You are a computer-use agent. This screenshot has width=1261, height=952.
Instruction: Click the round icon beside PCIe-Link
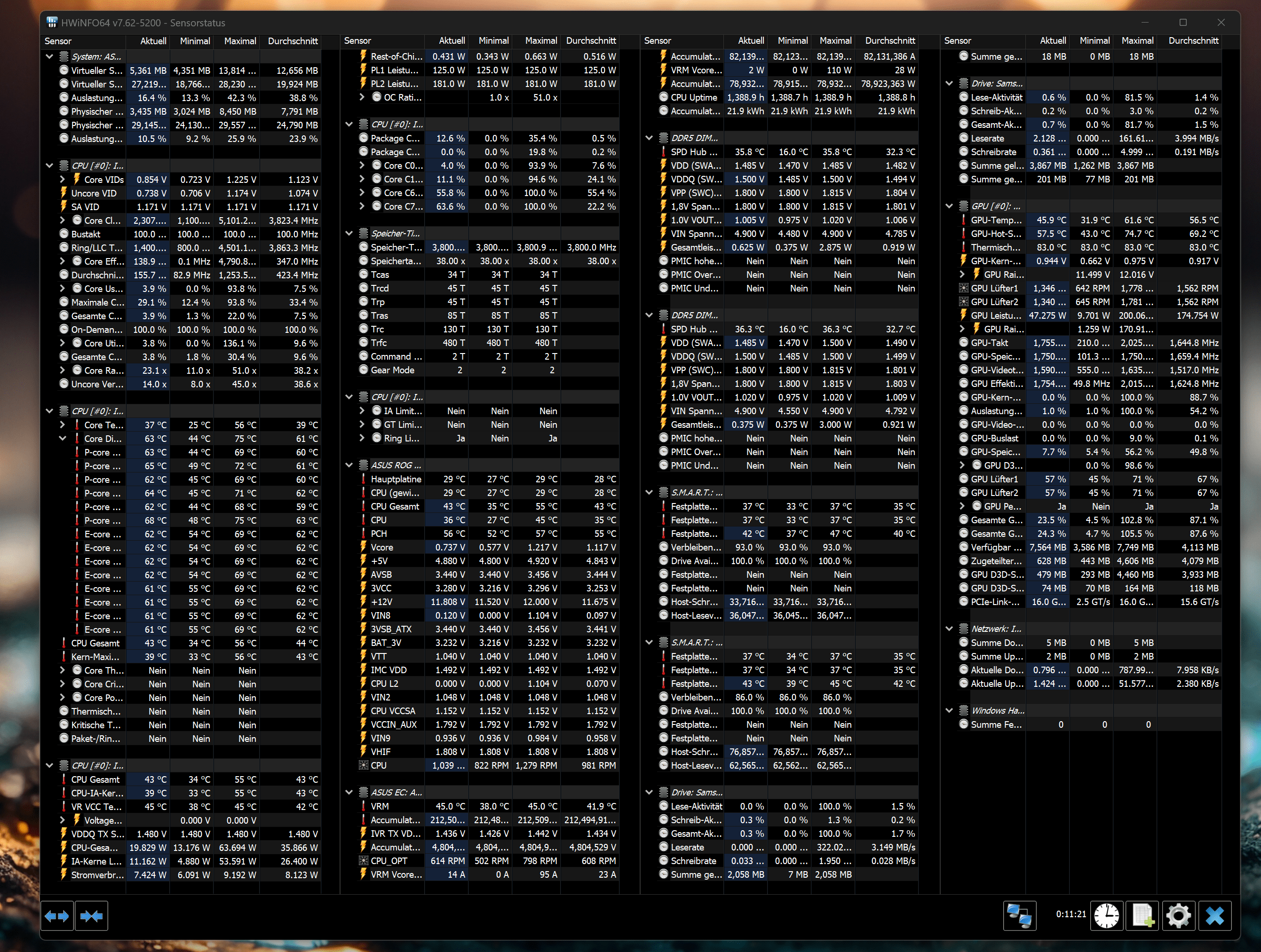tap(964, 602)
